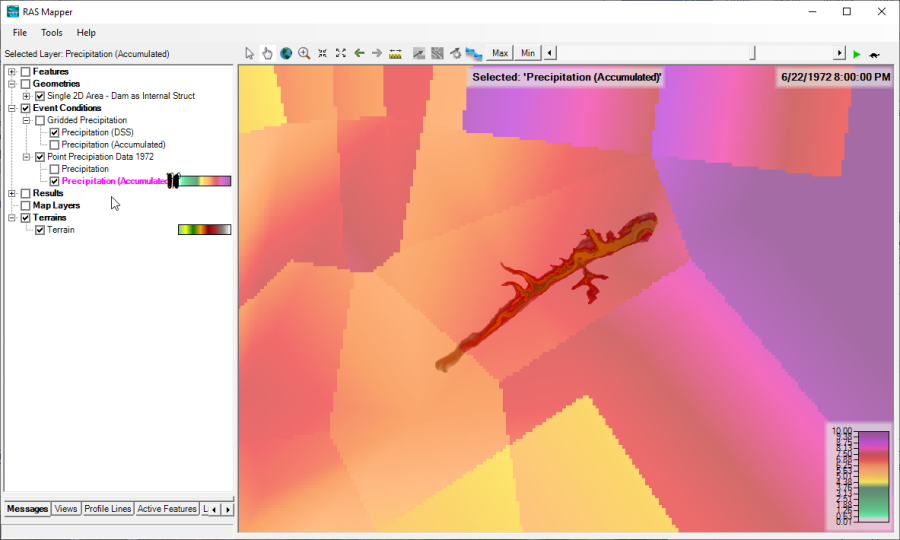Image resolution: width=900 pixels, height=540 pixels.
Task: Click the Max button
Action: coord(500,53)
